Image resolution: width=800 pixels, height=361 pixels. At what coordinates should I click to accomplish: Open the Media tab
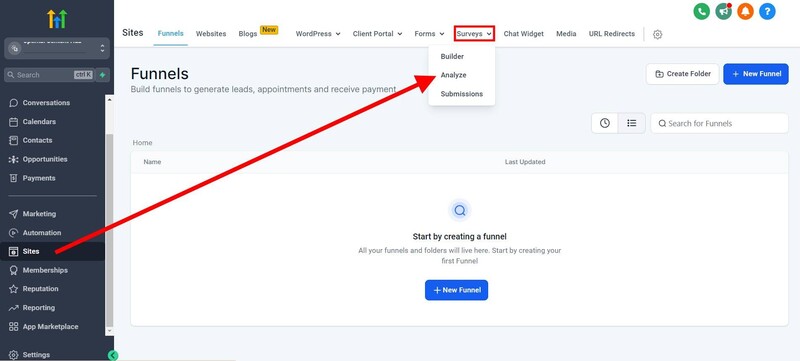click(566, 34)
